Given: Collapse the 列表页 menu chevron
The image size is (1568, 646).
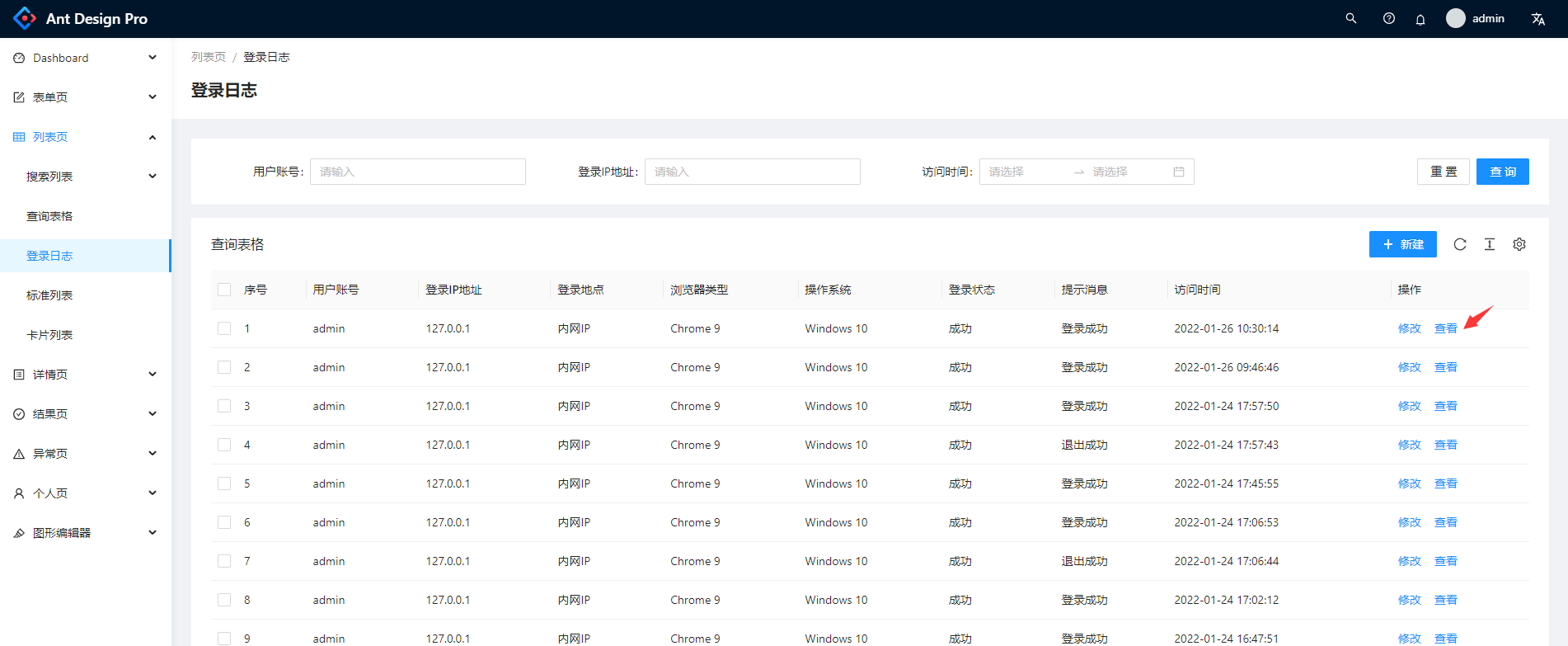Looking at the screenshot, I should pyautogui.click(x=153, y=137).
